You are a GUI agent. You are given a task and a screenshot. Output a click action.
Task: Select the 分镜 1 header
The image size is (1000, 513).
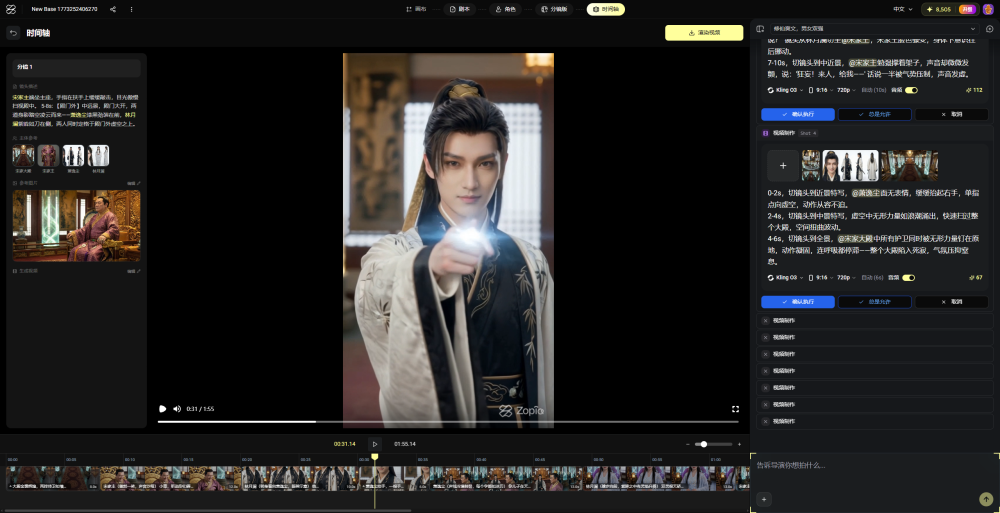click(77, 67)
